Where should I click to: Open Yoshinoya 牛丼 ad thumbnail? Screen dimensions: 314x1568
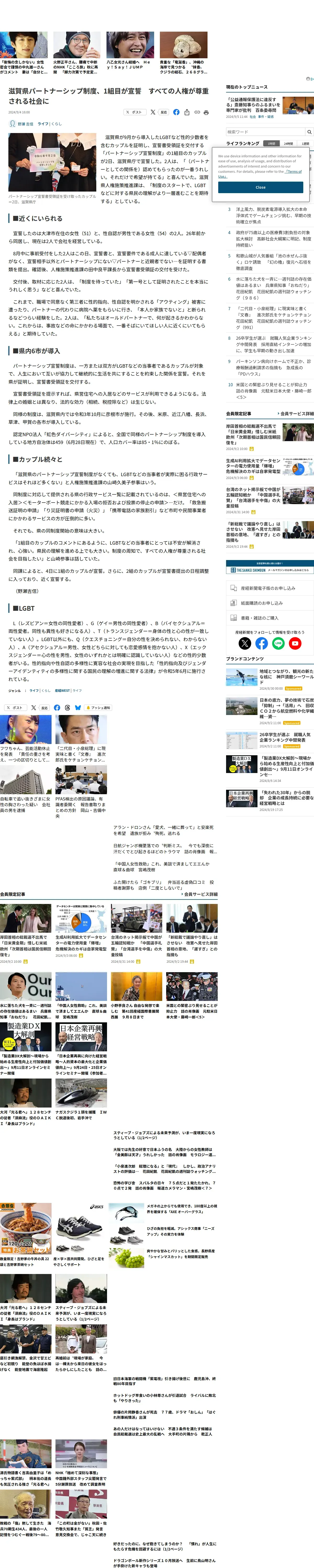(26, 1228)
